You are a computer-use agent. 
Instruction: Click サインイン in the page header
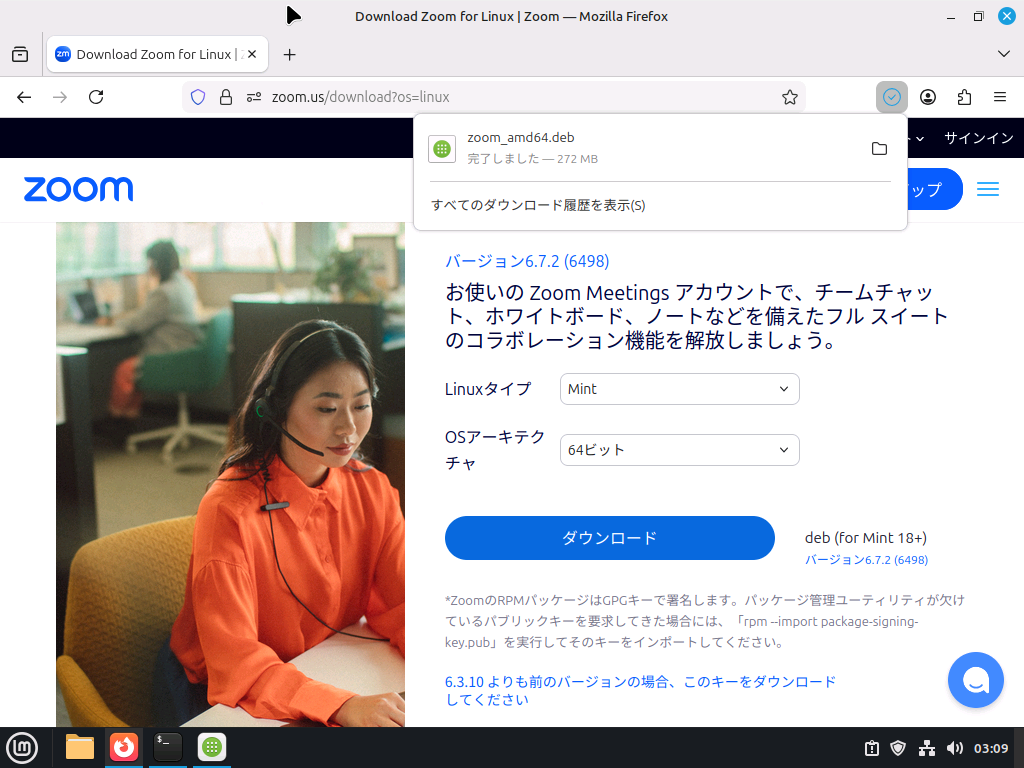click(978, 138)
